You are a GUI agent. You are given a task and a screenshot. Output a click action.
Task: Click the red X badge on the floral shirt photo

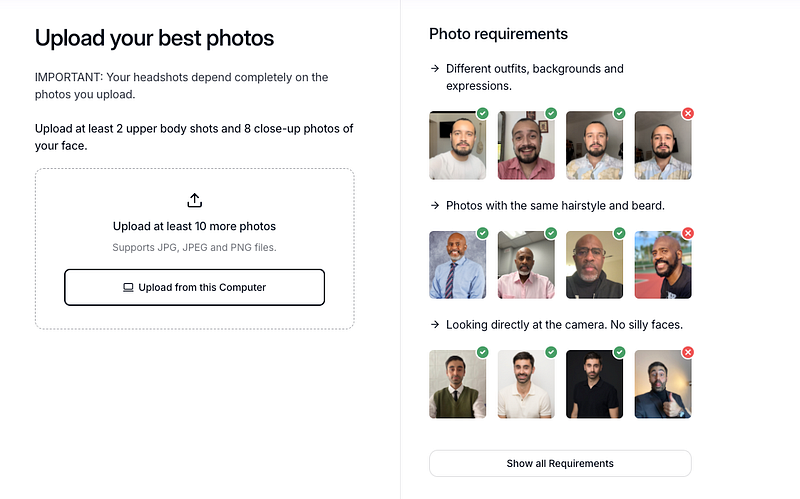pyautogui.click(x=688, y=113)
